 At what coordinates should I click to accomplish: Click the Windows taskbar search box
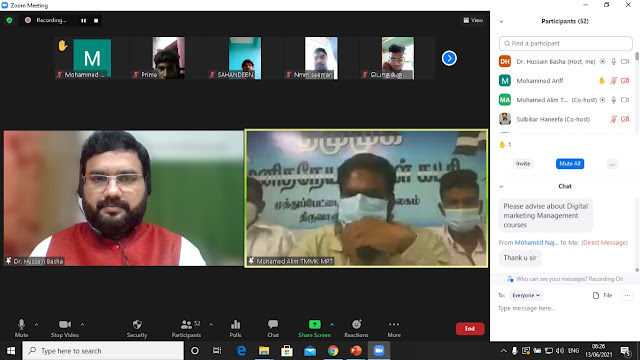coord(103,351)
